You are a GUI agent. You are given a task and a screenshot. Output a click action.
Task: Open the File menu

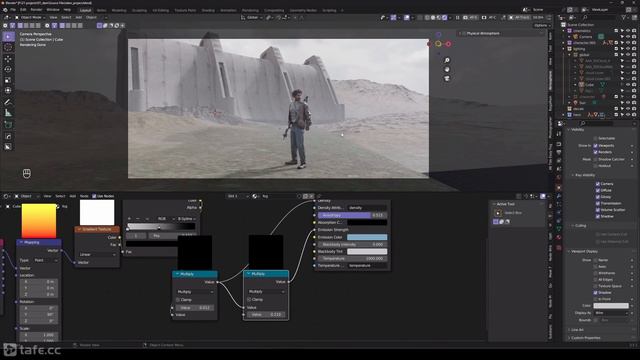13,10
